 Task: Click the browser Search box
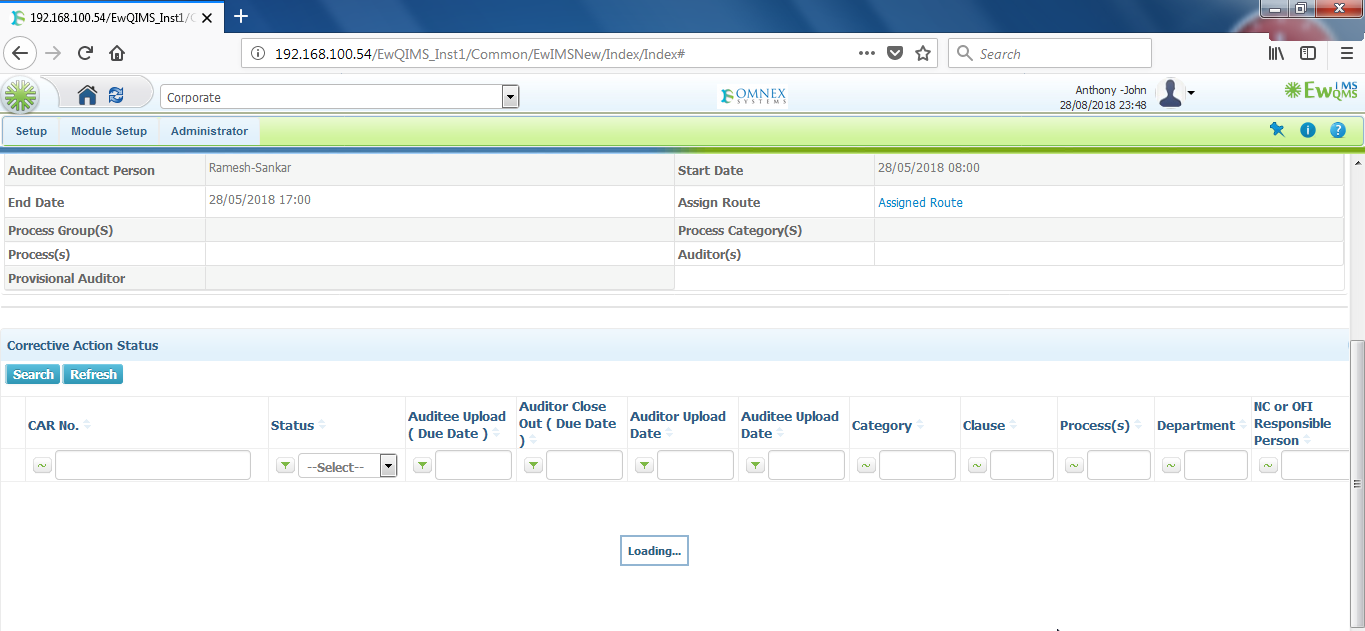[x=1050, y=53]
